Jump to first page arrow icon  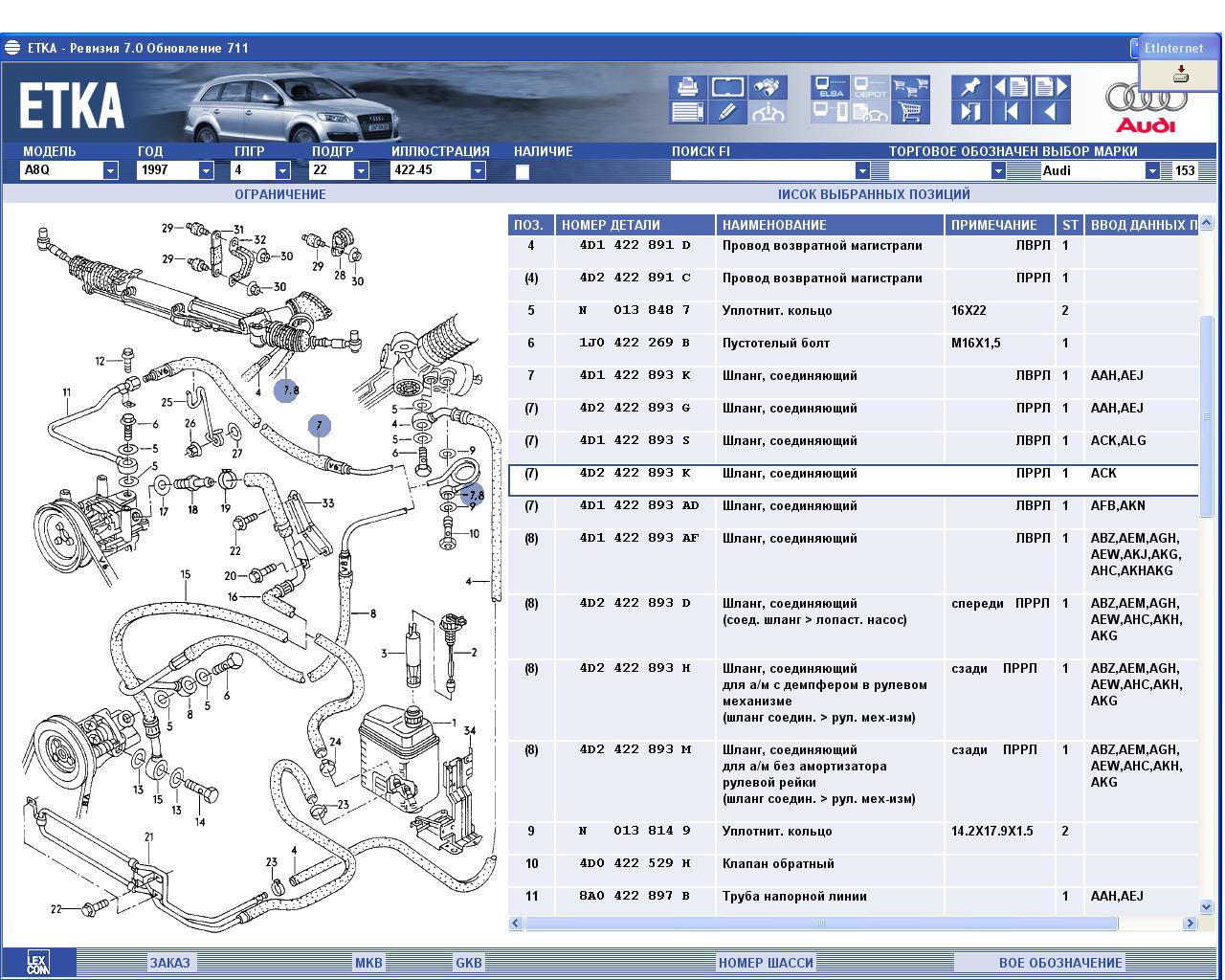(x=1011, y=113)
